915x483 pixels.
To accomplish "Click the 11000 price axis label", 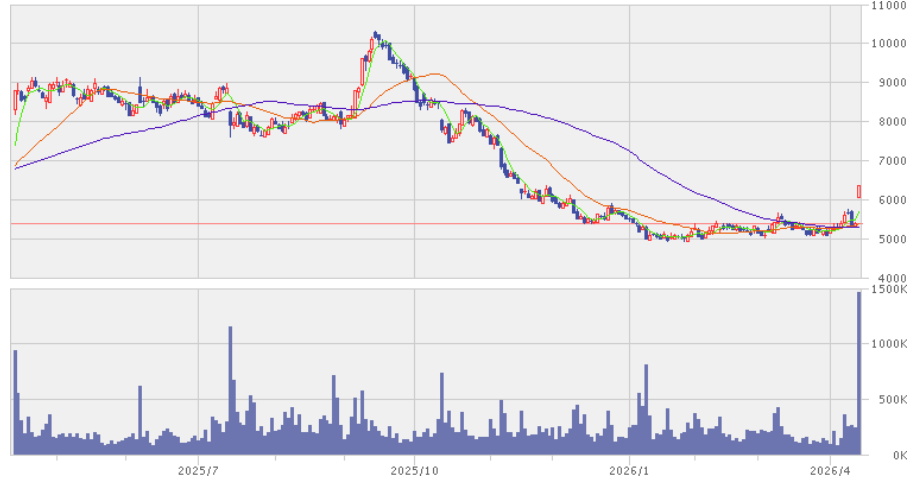I will [x=890, y=6].
